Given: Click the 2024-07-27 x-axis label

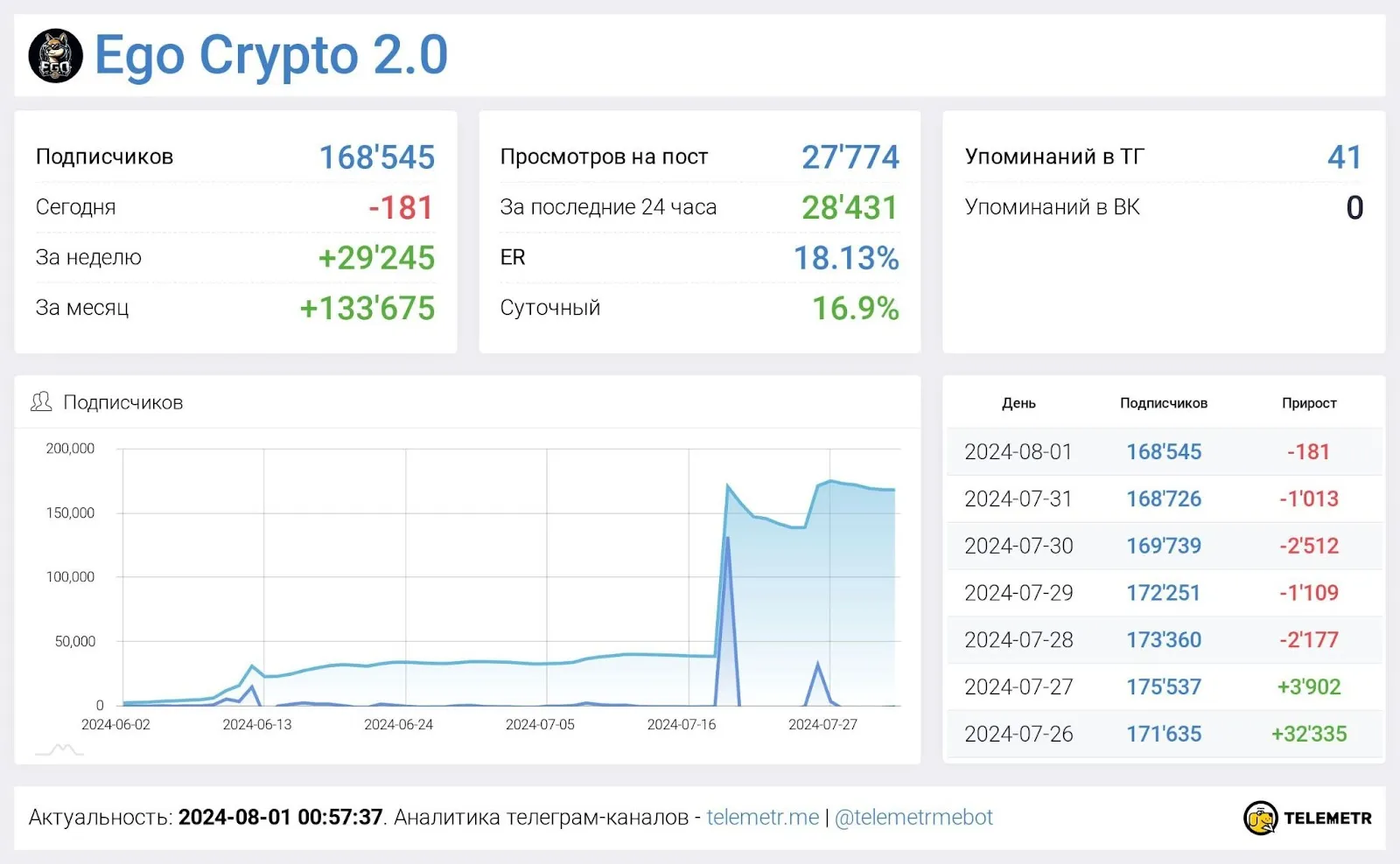Looking at the screenshot, I should point(822,725).
